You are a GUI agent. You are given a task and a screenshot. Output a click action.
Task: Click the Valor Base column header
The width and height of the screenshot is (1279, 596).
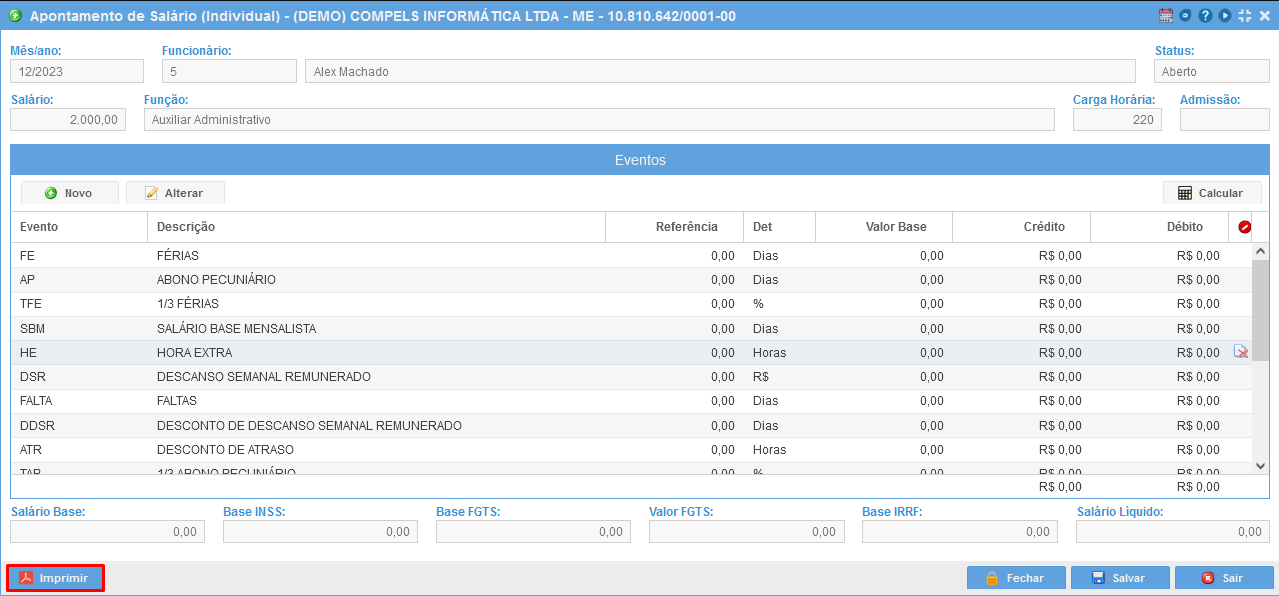click(884, 227)
